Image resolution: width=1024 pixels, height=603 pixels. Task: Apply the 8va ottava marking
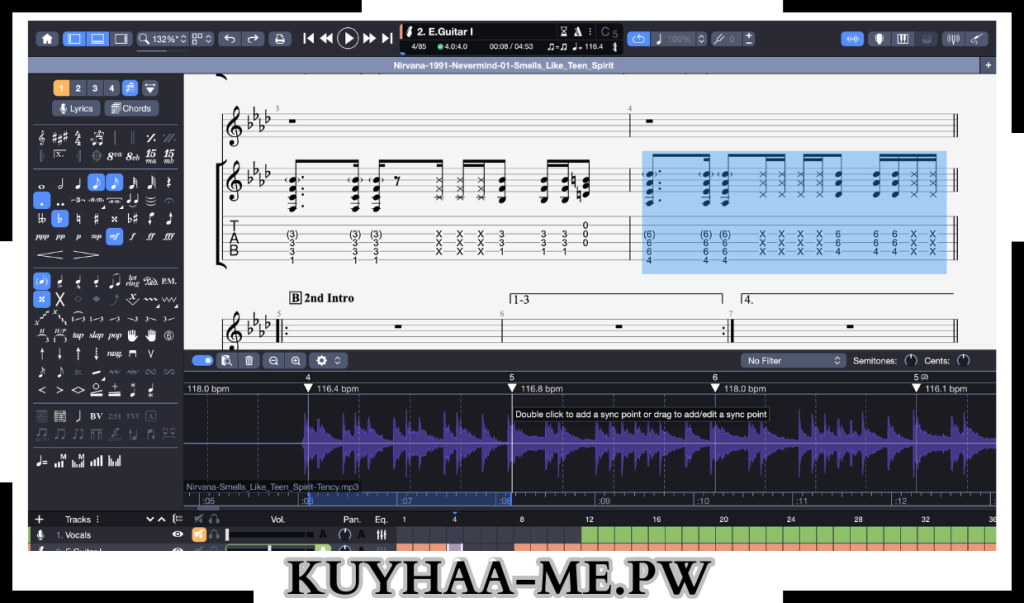click(114, 156)
